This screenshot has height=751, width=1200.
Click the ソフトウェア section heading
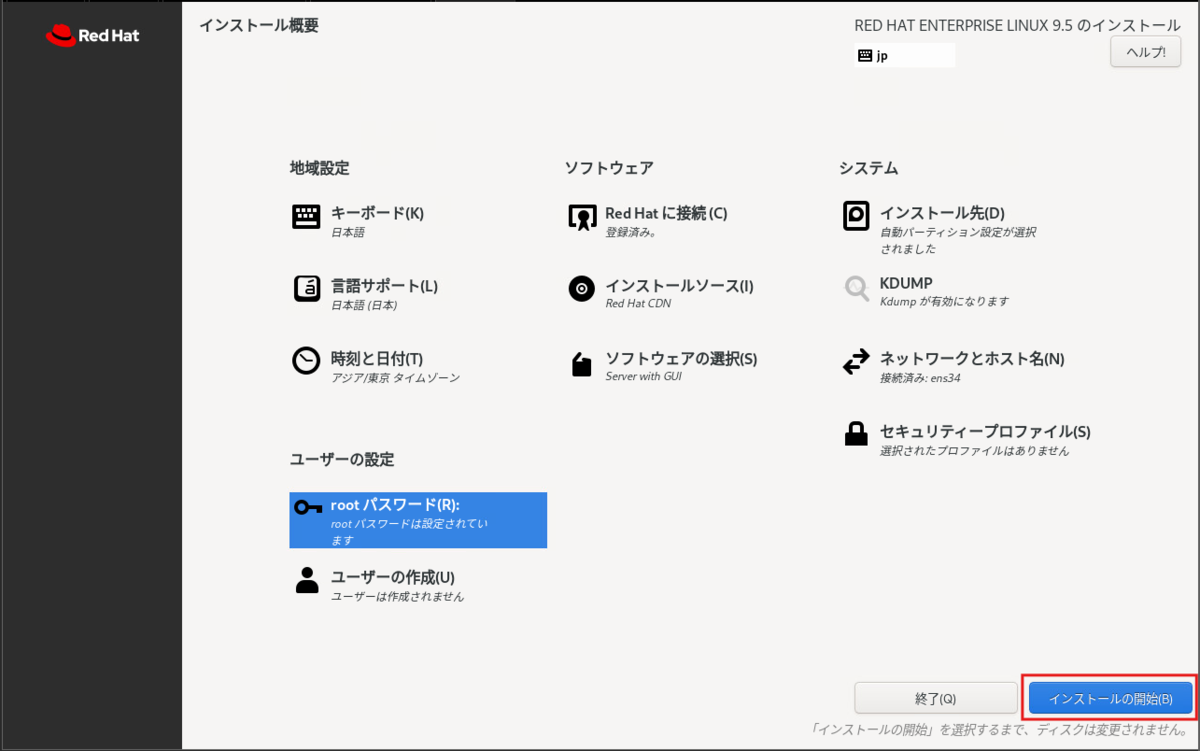pos(609,168)
